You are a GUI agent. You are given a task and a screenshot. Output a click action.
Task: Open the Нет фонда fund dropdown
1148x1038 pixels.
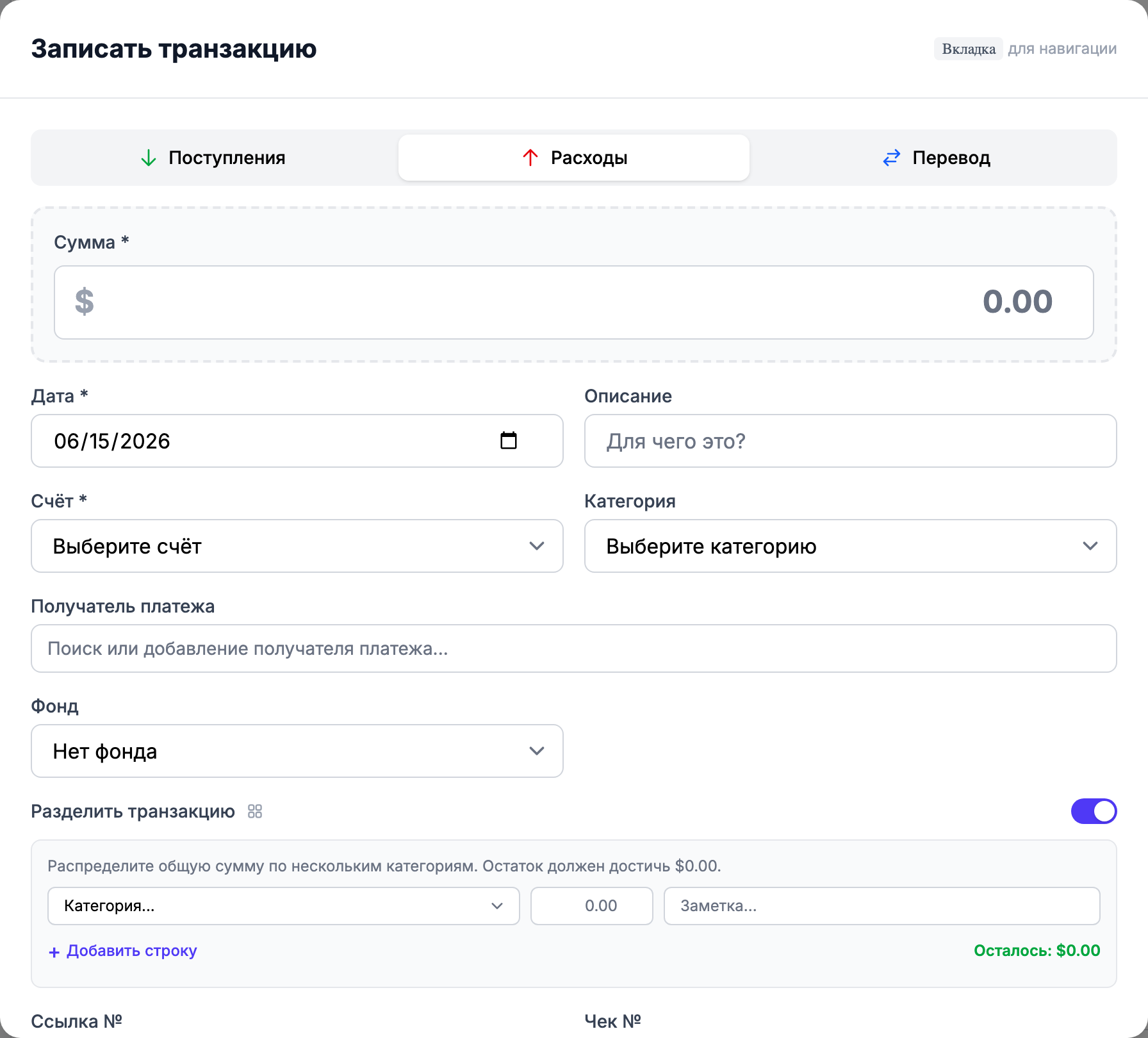[297, 751]
